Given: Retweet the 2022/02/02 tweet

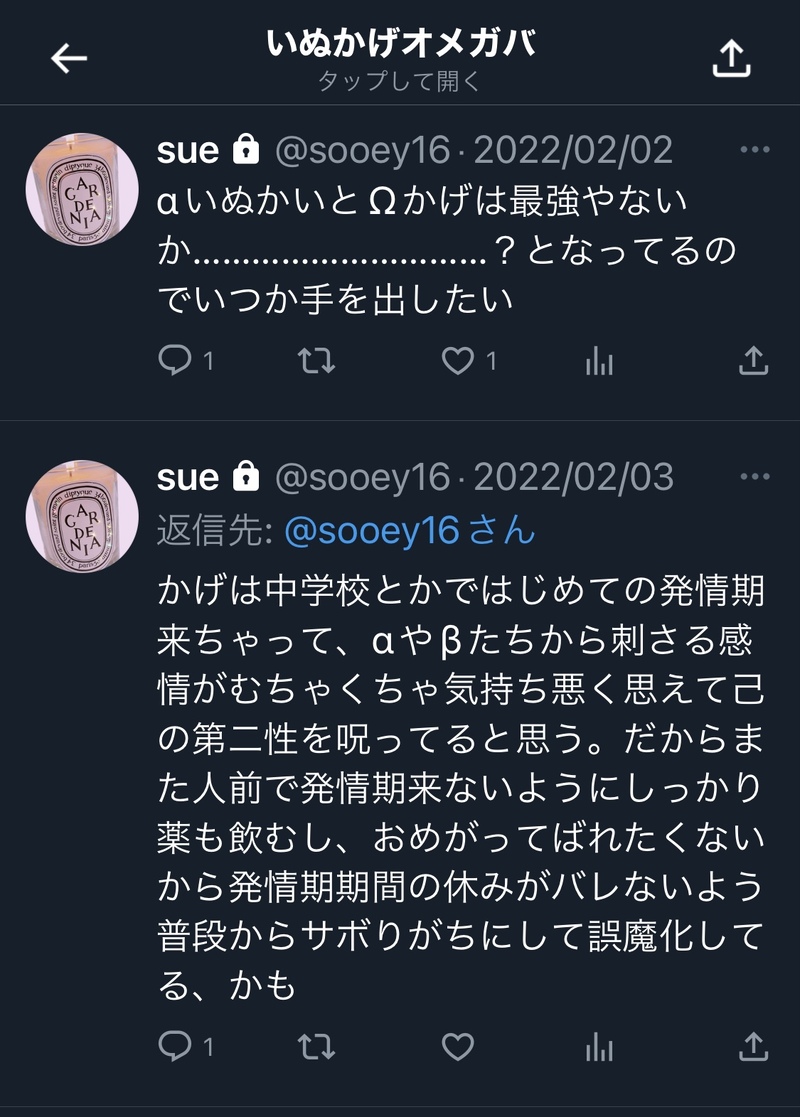Looking at the screenshot, I should (316, 361).
